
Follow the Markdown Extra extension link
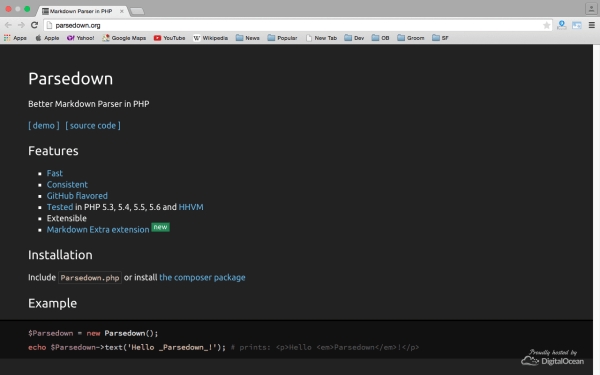point(98,230)
